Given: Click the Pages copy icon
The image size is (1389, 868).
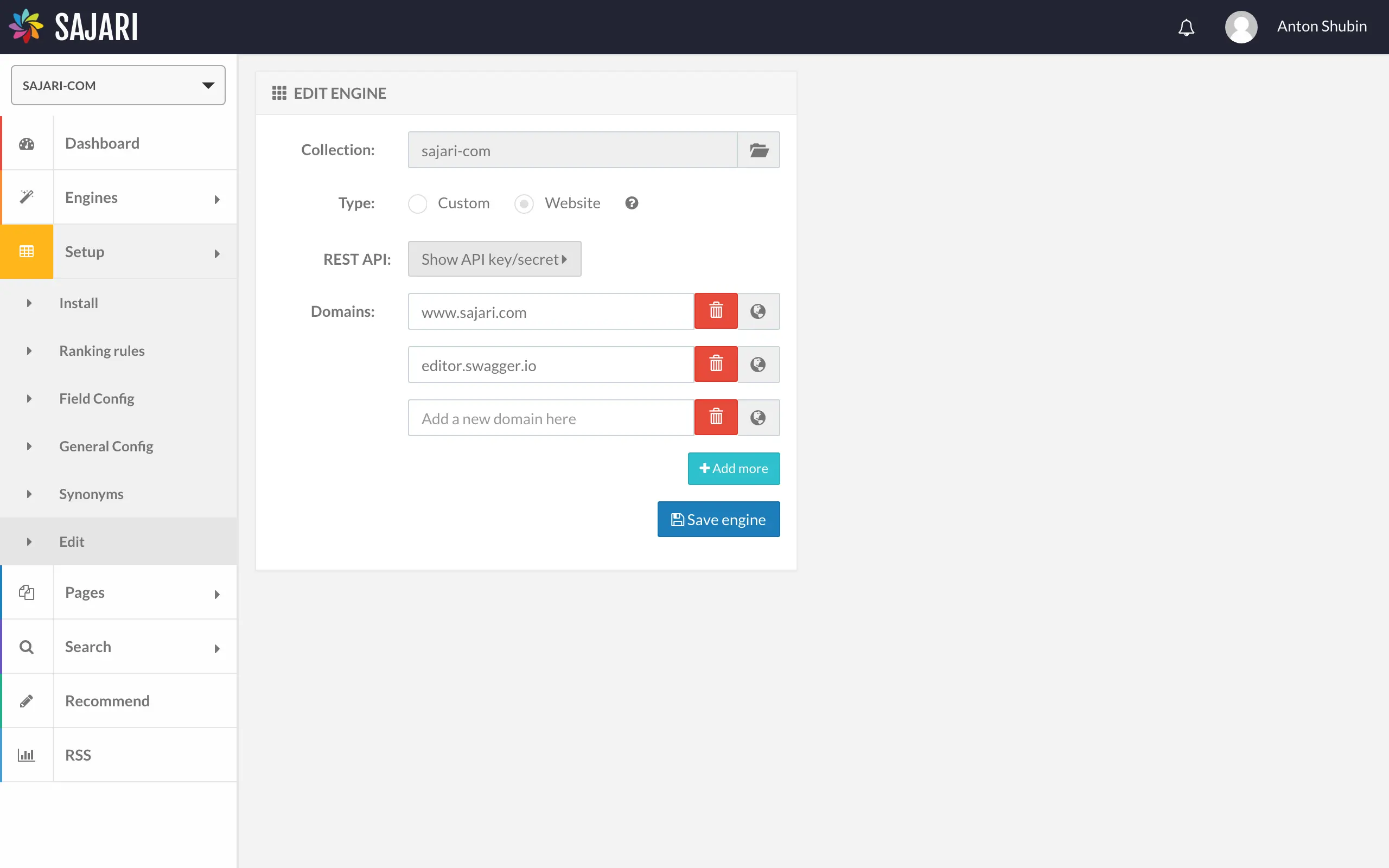Looking at the screenshot, I should (x=27, y=592).
